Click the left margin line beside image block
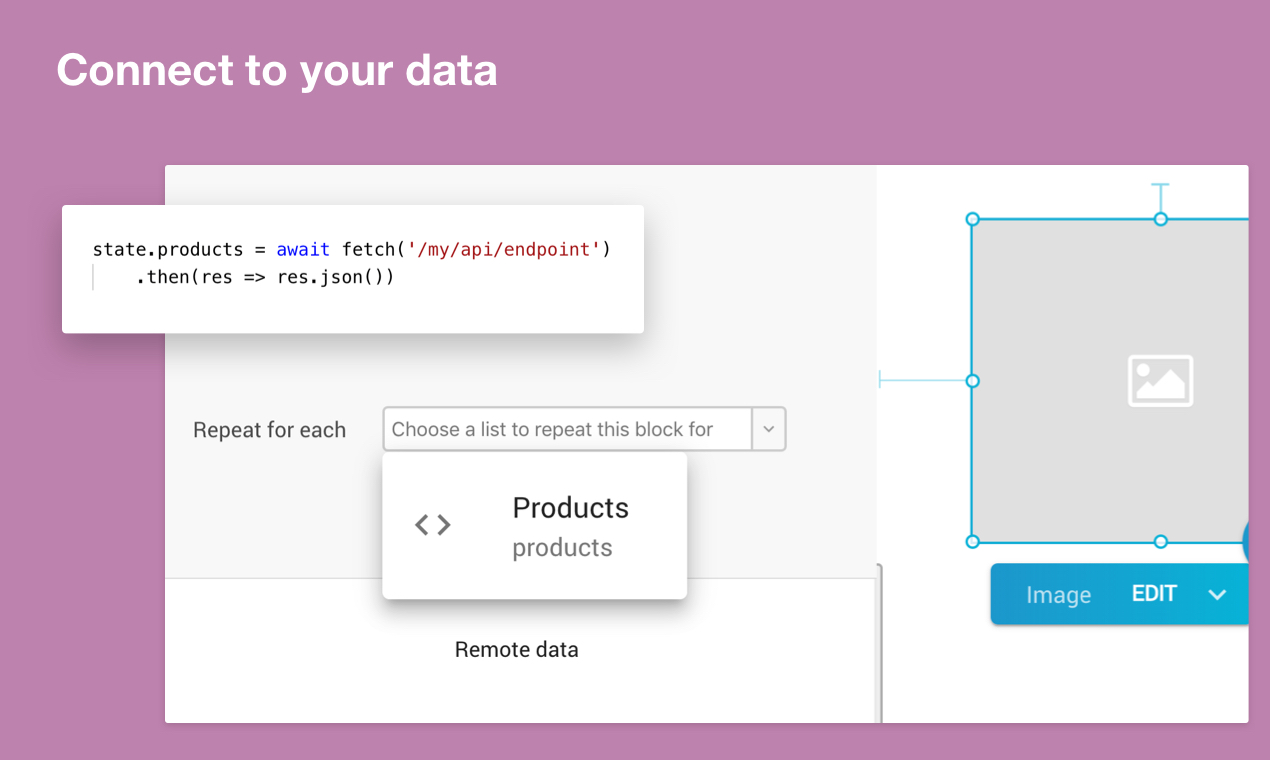 coord(923,380)
